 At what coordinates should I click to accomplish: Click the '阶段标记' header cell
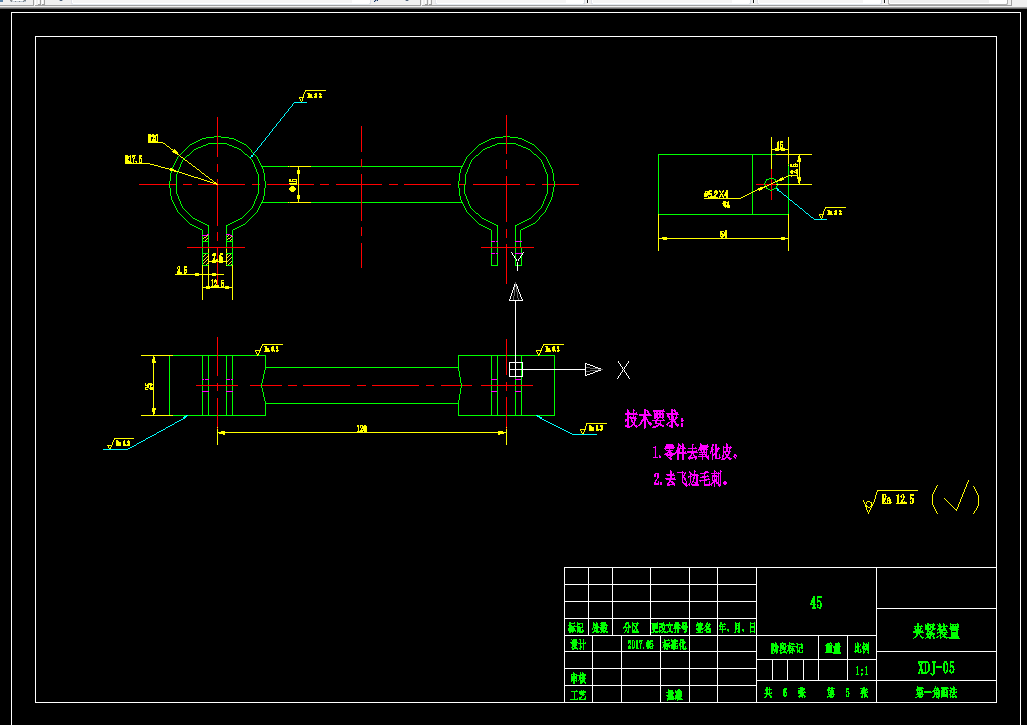pos(787,648)
